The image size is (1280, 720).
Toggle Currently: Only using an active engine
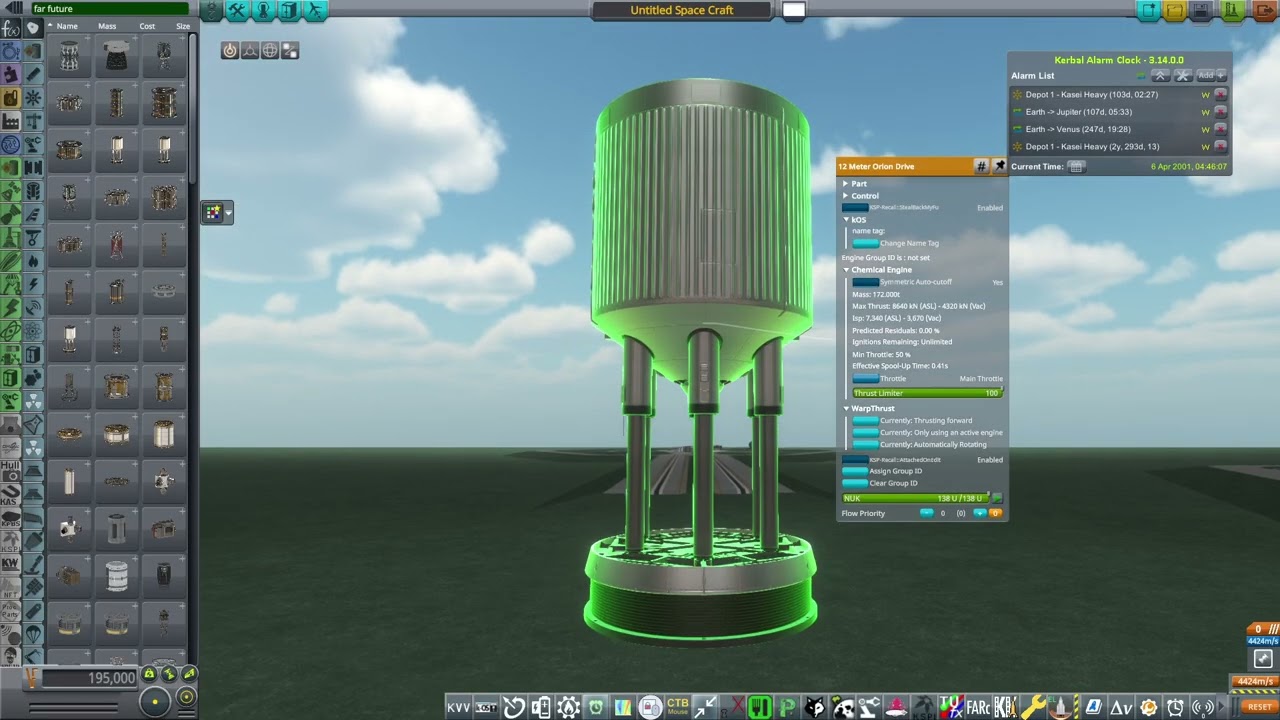[866, 433]
